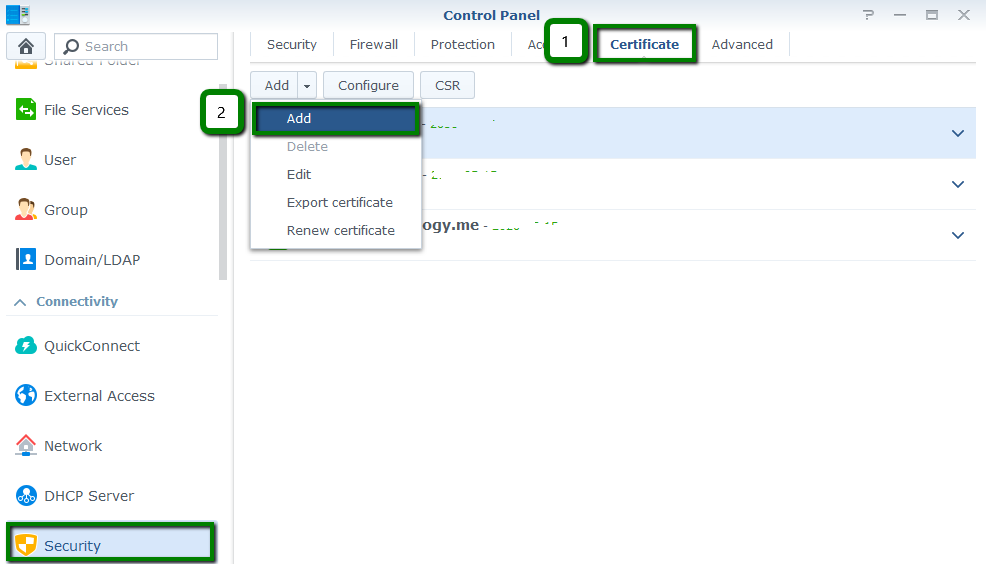Click the User icon in sidebar
986x564 pixels.
[26, 160]
